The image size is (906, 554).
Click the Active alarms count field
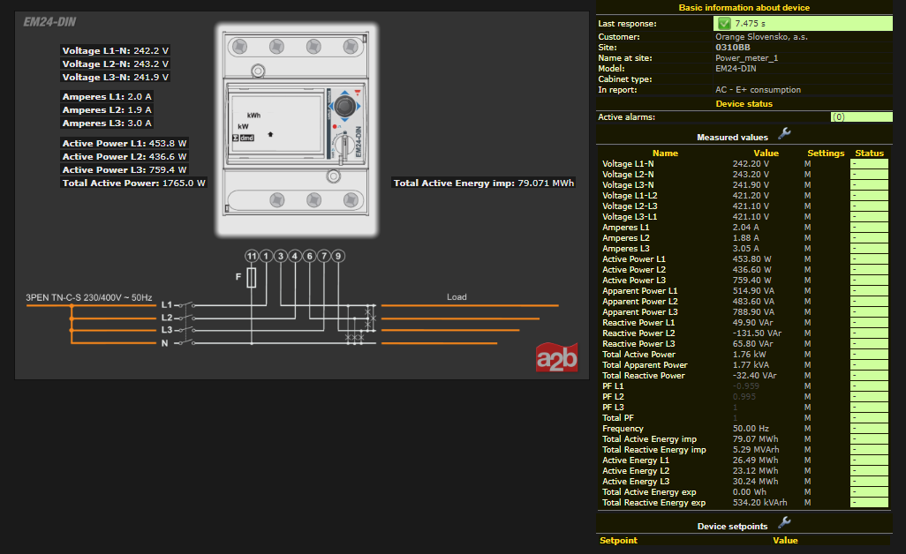(838, 117)
